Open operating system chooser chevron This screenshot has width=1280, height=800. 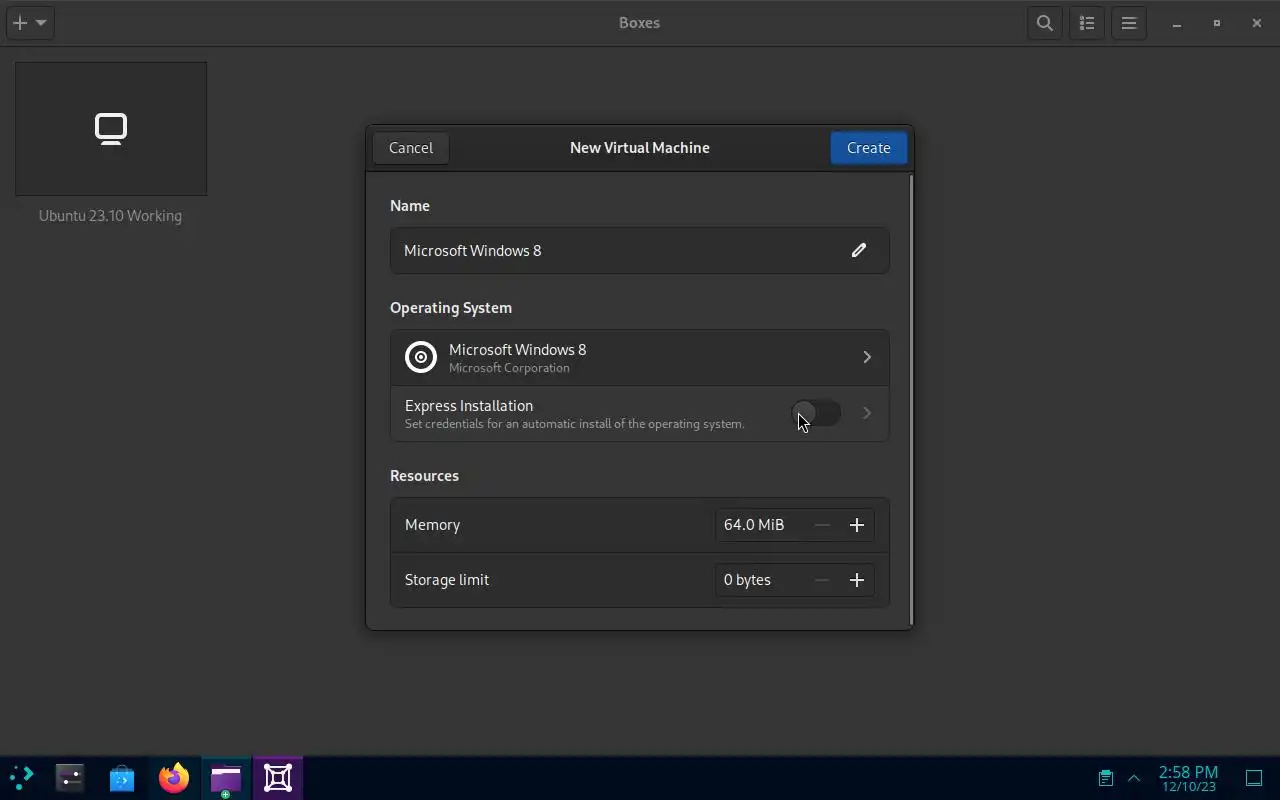pos(867,357)
